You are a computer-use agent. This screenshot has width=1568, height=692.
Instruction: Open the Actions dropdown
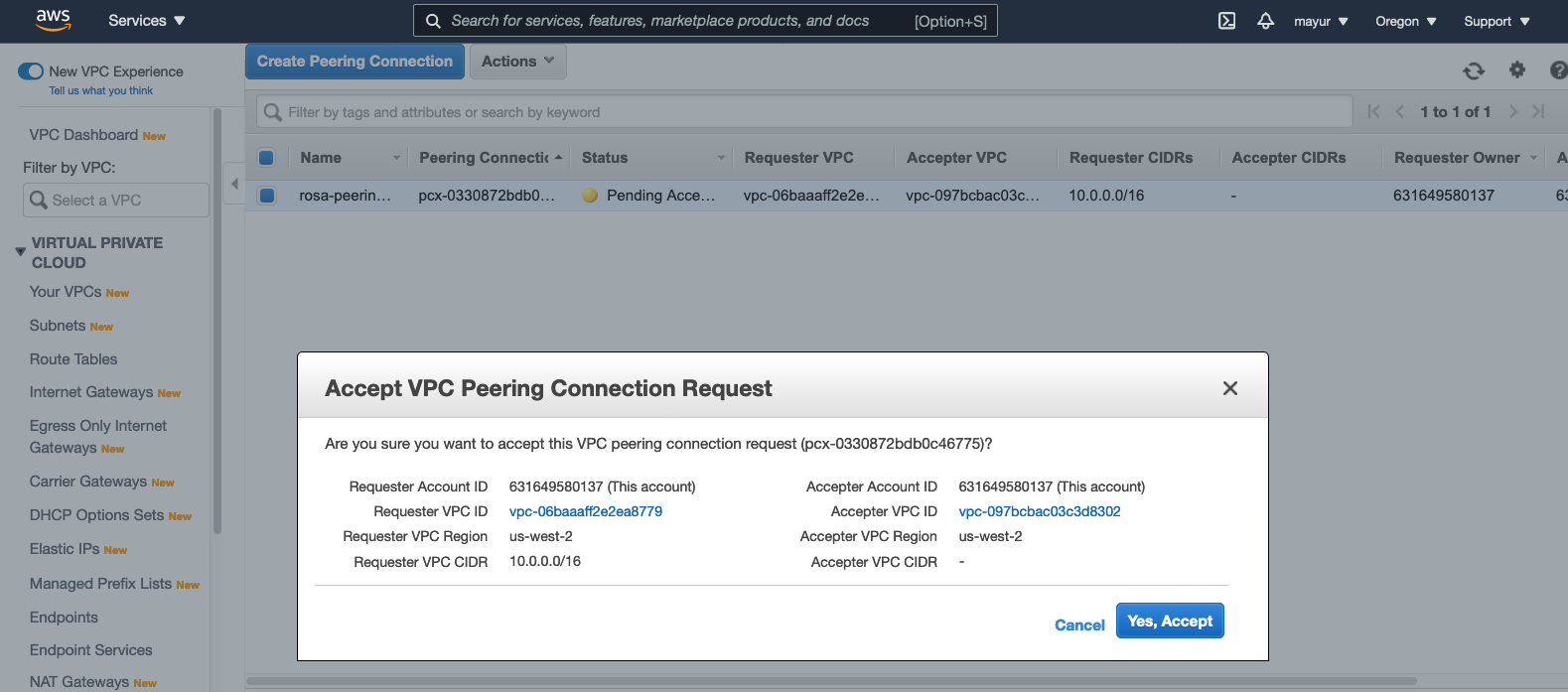coord(517,62)
